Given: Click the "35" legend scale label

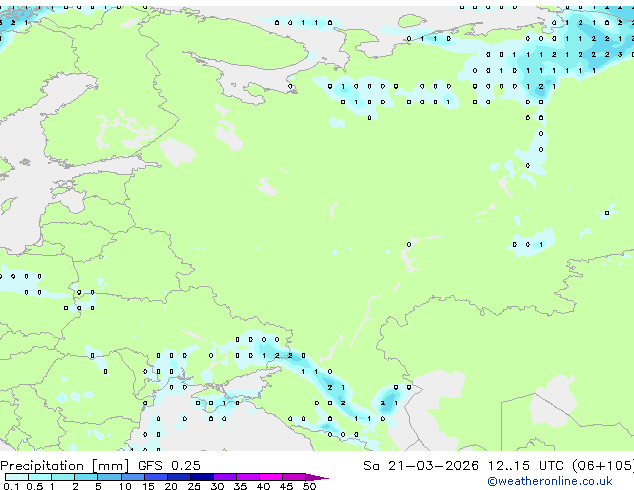Looking at the screenshot, I should click(x=240, y=486).
